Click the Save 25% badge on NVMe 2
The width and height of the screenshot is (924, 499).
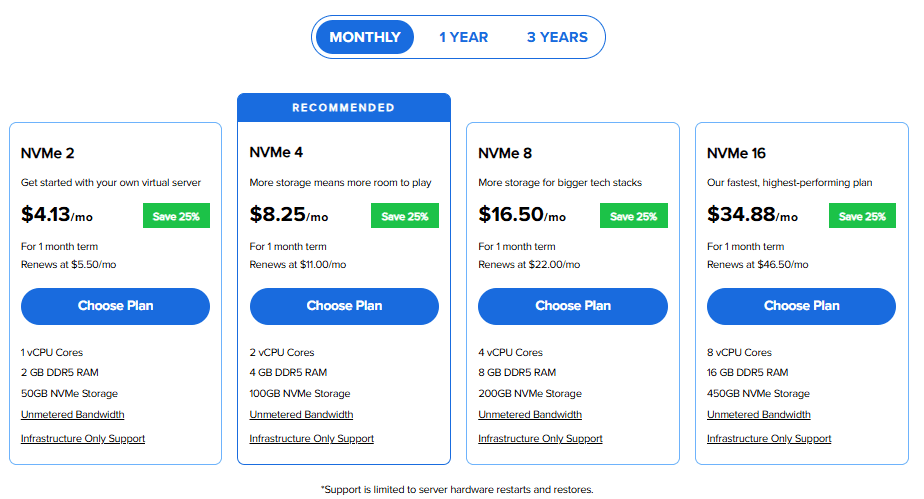point(176,216)
